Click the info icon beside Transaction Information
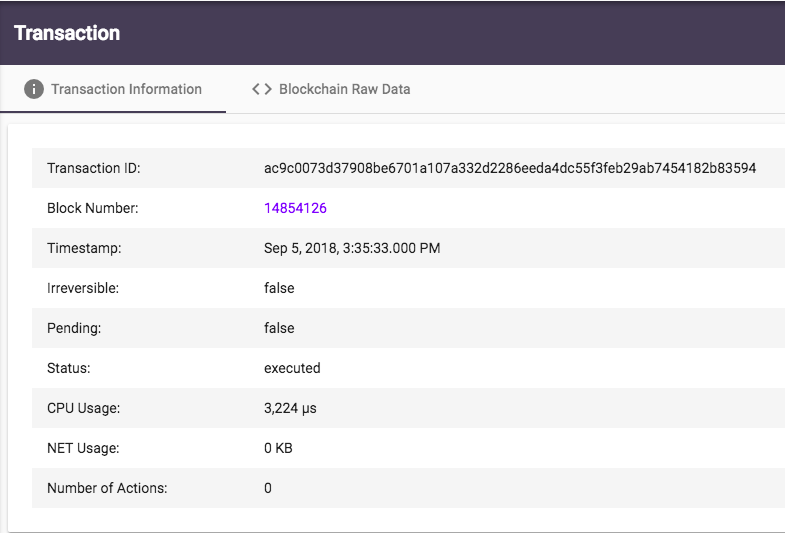The width and height of the screenshot is (785, 533). tap(34, 89)
